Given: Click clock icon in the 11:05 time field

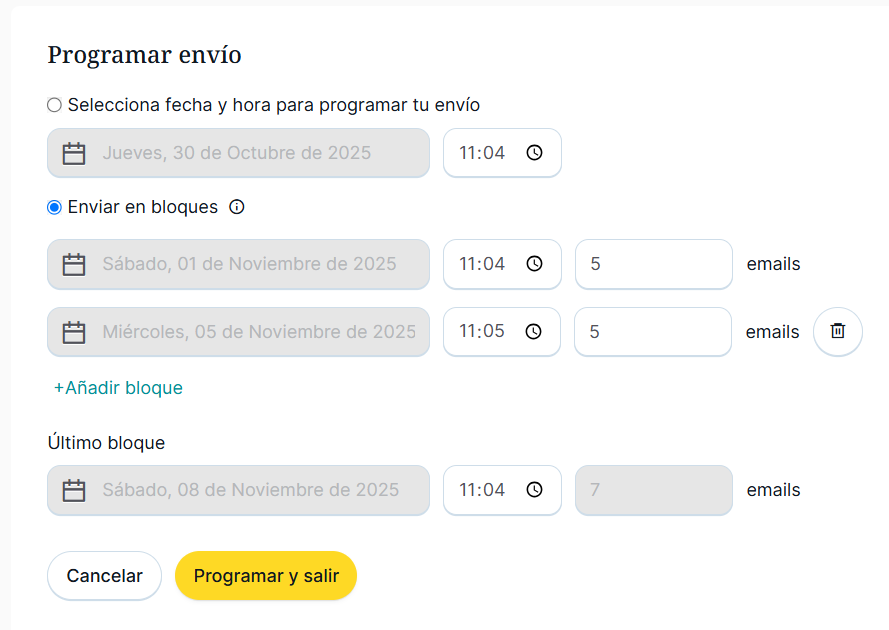Looking at the screenshot, I should pos(534,332).
